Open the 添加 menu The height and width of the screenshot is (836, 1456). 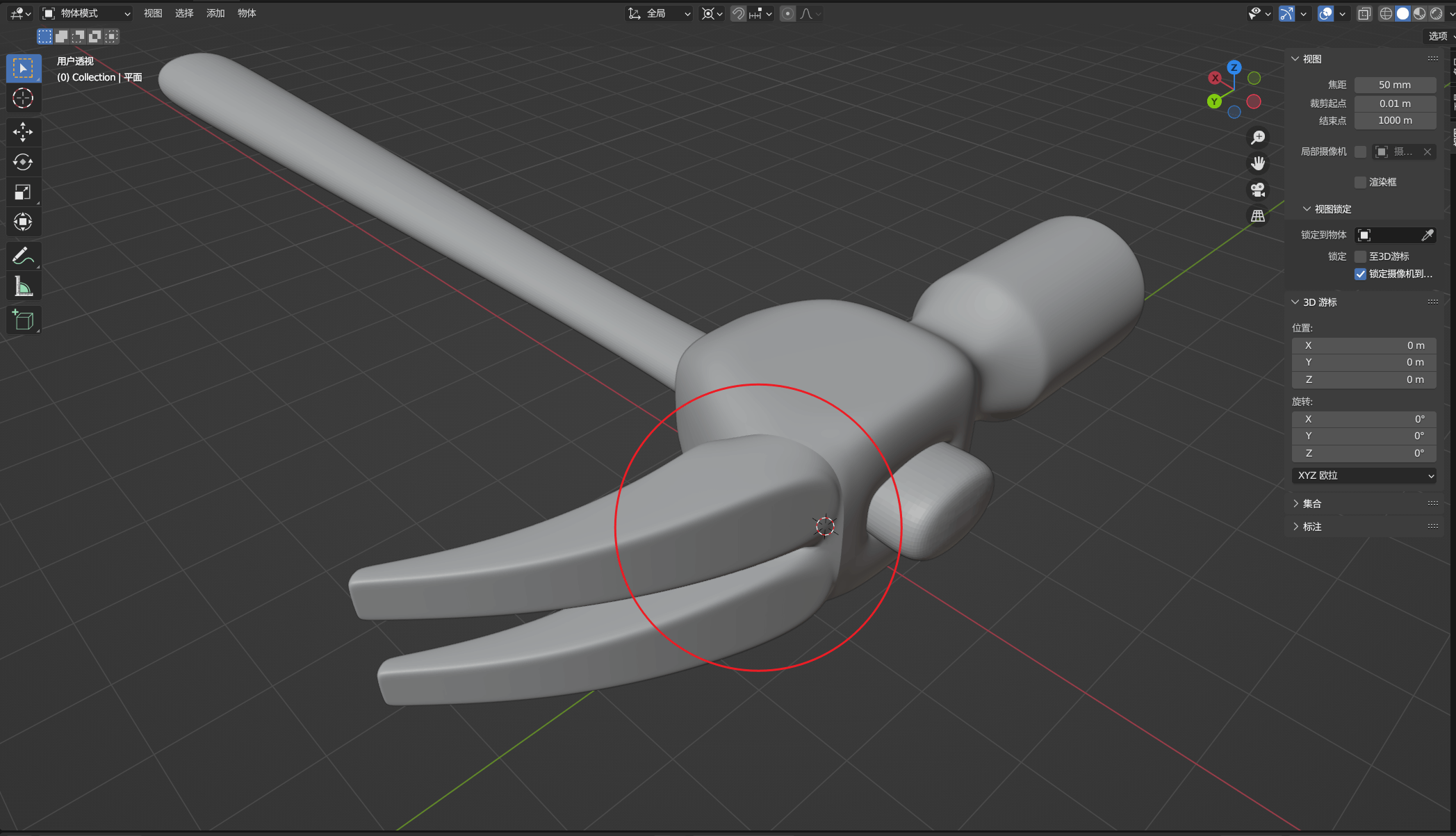pos(215,13)
